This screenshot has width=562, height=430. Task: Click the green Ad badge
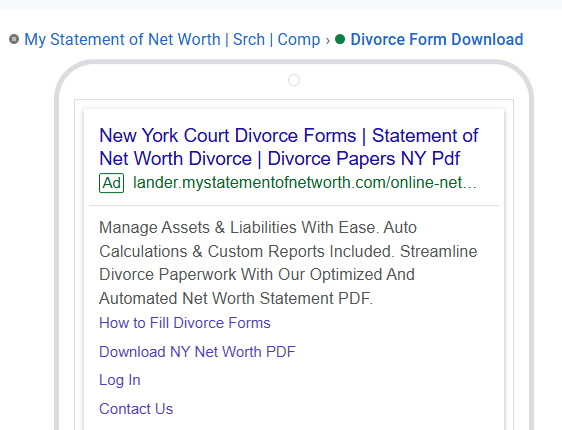111,183
